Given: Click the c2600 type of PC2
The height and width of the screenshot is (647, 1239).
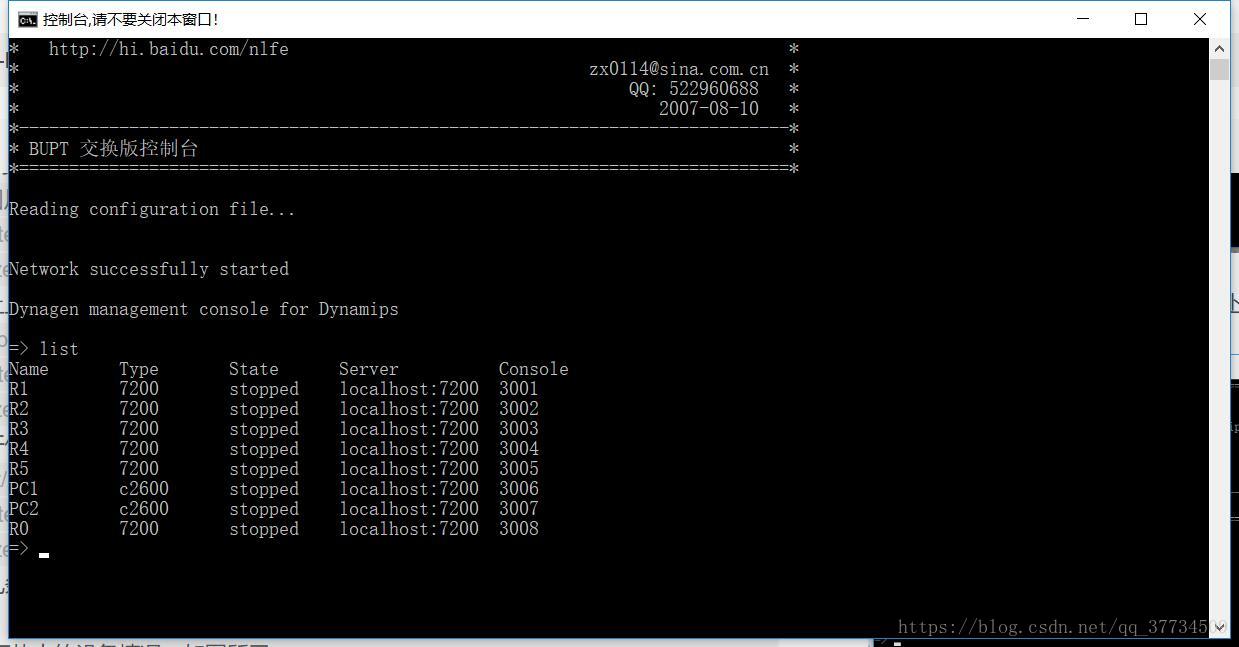Looking at the screenshot, I should coord(144,509).
